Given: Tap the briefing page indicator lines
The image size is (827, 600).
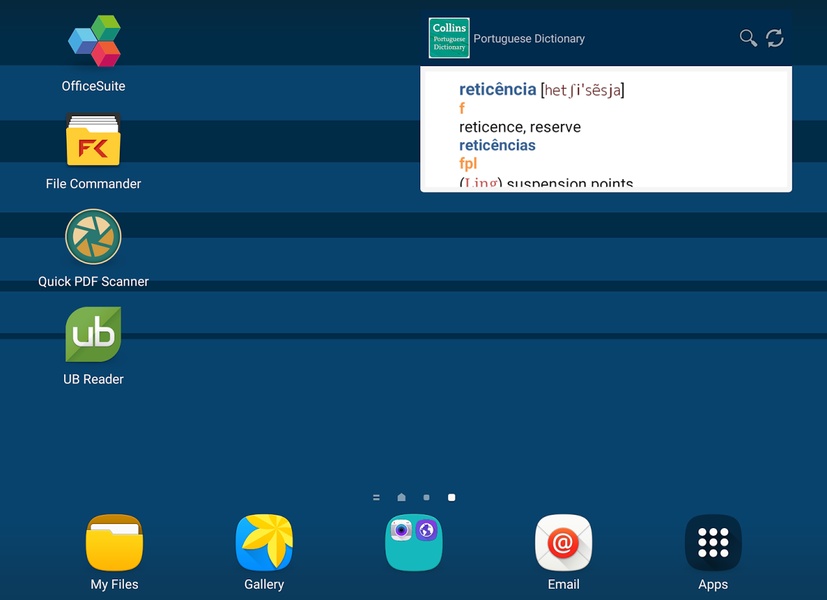Looking at the screenshot, I should pos(376,497).
